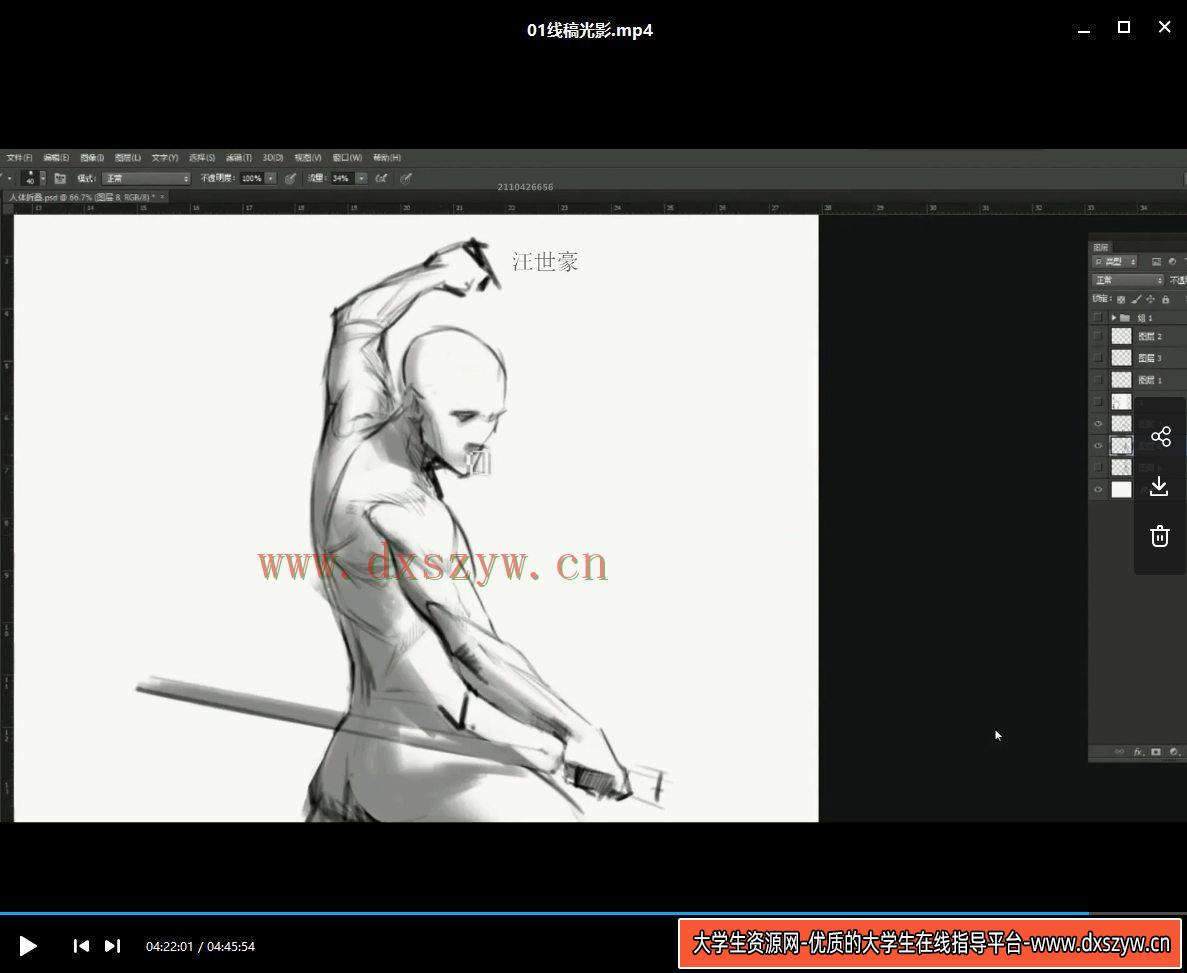Click the pixel layer filter icon
Image resolution: width=1187 pixels, height=973 pixels.
pyautogui.click(x=1156, y=261)
